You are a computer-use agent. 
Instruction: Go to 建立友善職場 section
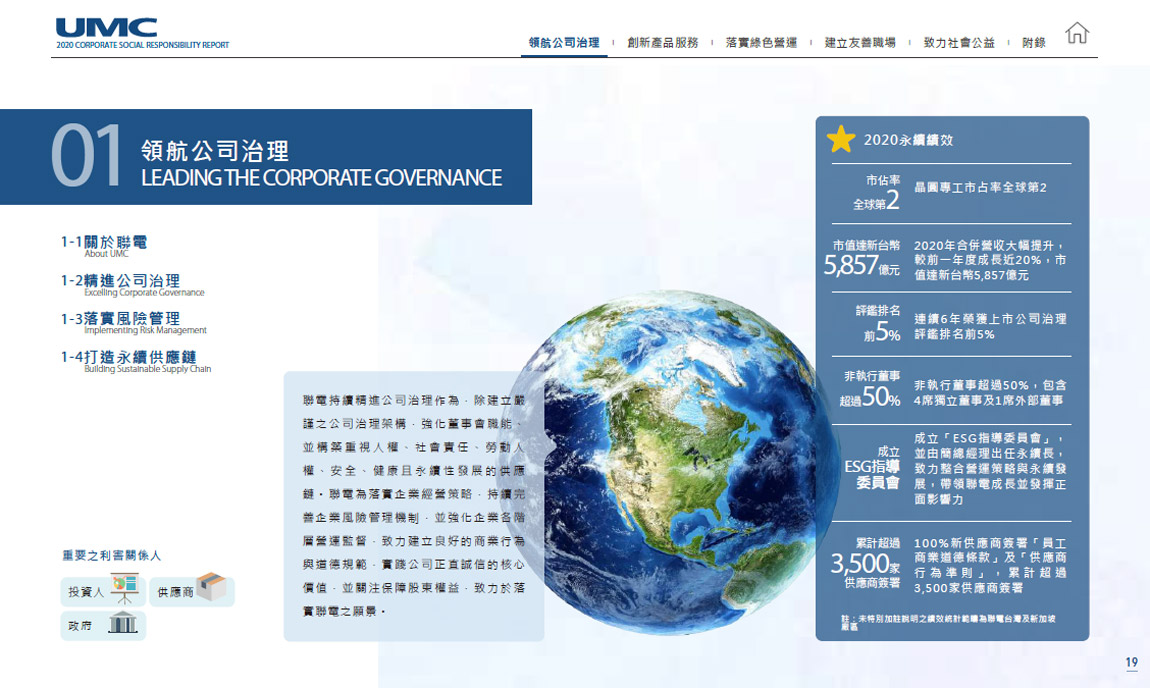(860, 43)
